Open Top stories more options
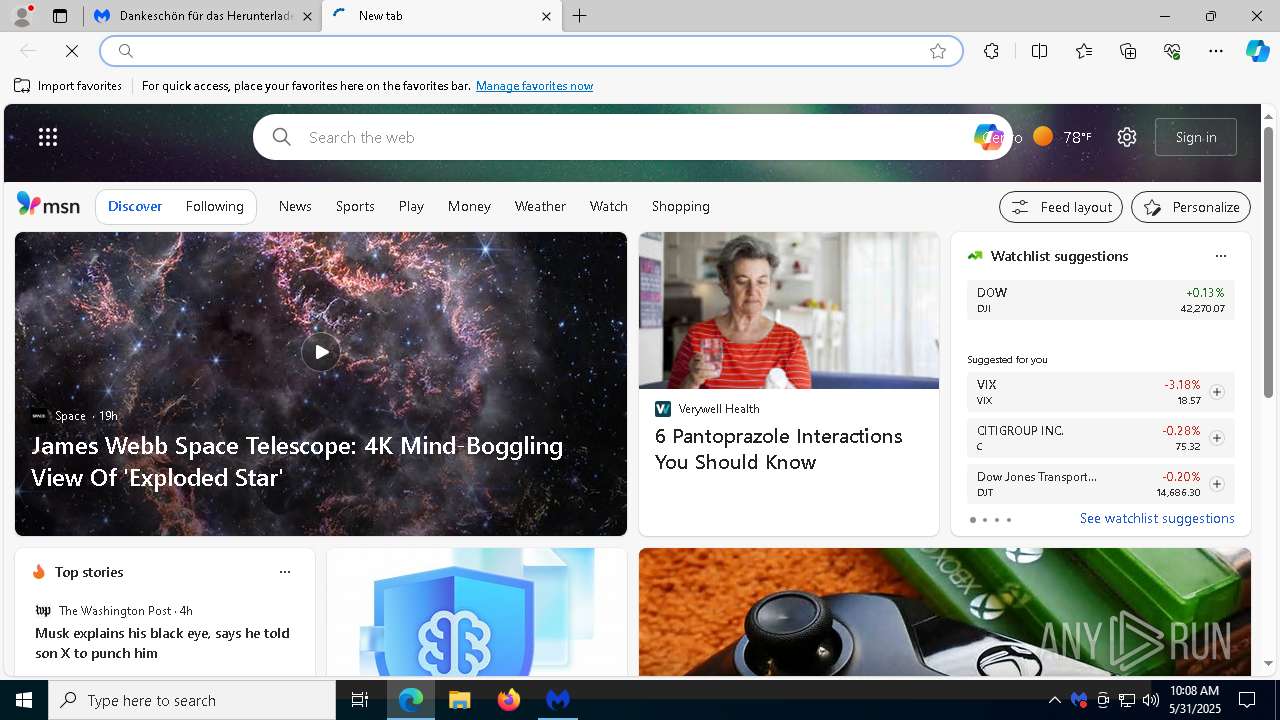 [285, 572]
